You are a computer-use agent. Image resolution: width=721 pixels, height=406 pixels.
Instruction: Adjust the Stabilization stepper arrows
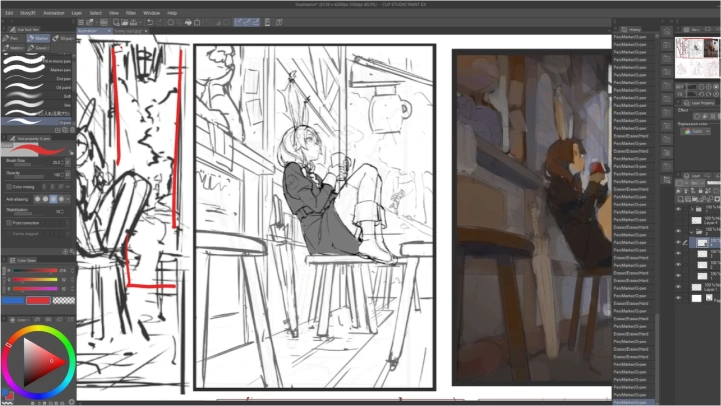[x=62, y=212]
